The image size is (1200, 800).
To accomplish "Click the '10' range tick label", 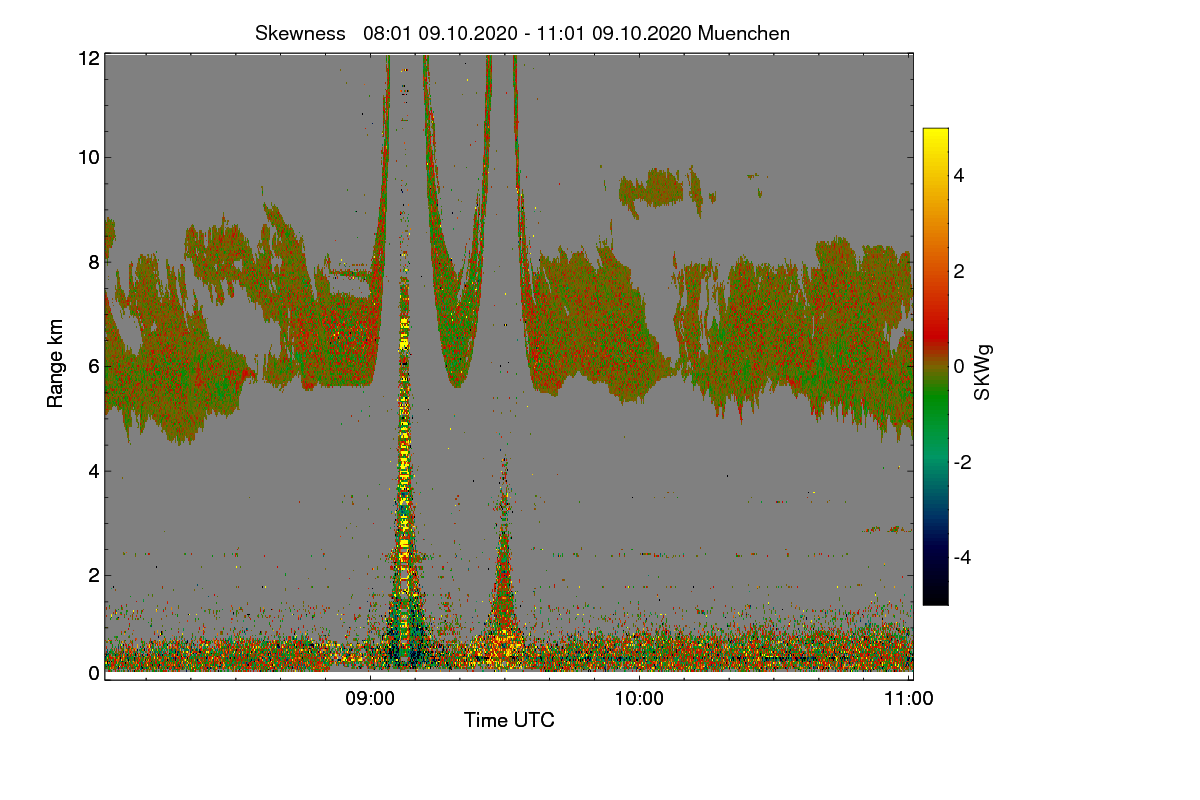I will click(88, 157).
